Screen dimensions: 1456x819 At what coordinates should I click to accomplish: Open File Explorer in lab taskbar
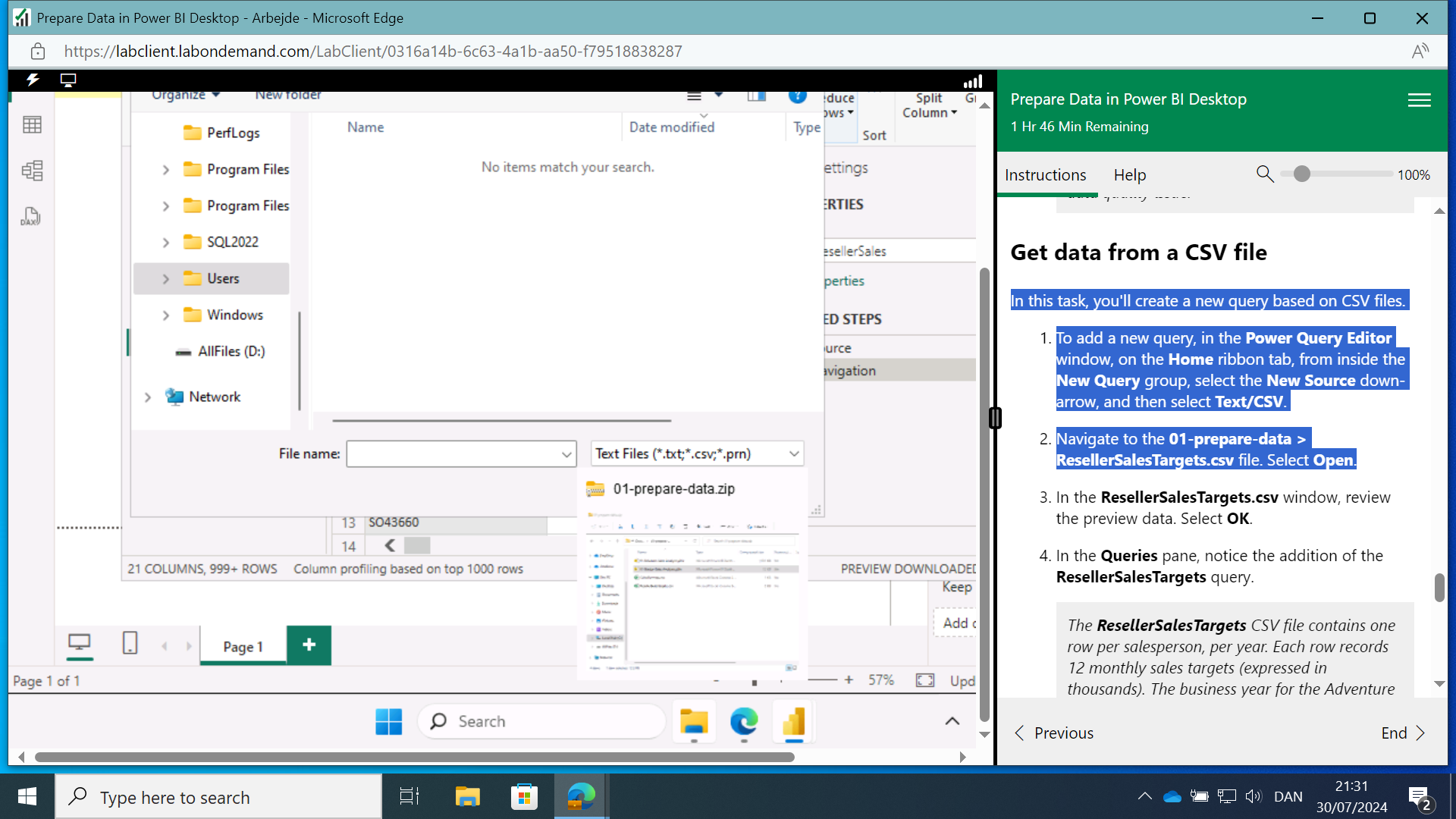[x=693, y=721]
